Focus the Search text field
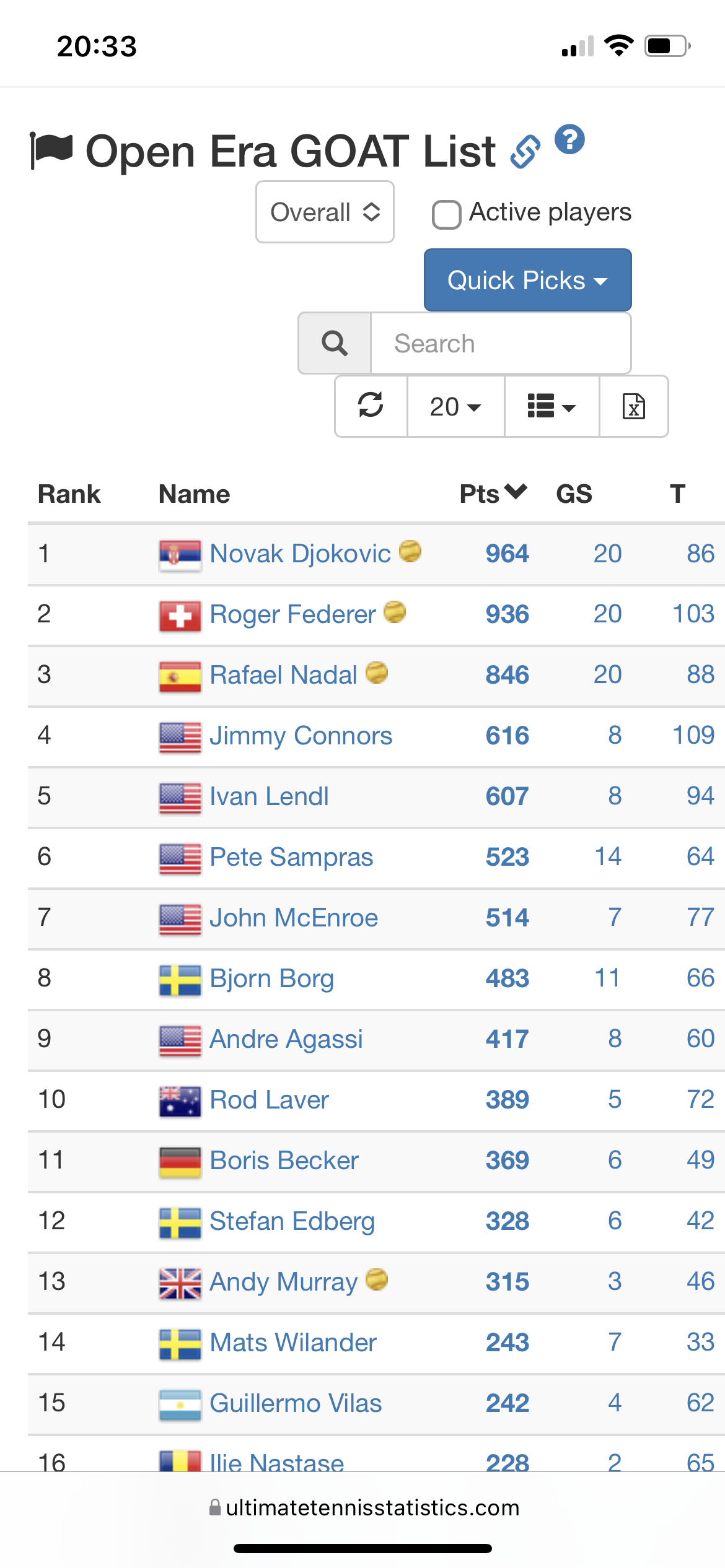Screen dimensions: 725x1568 coord(501,343)
